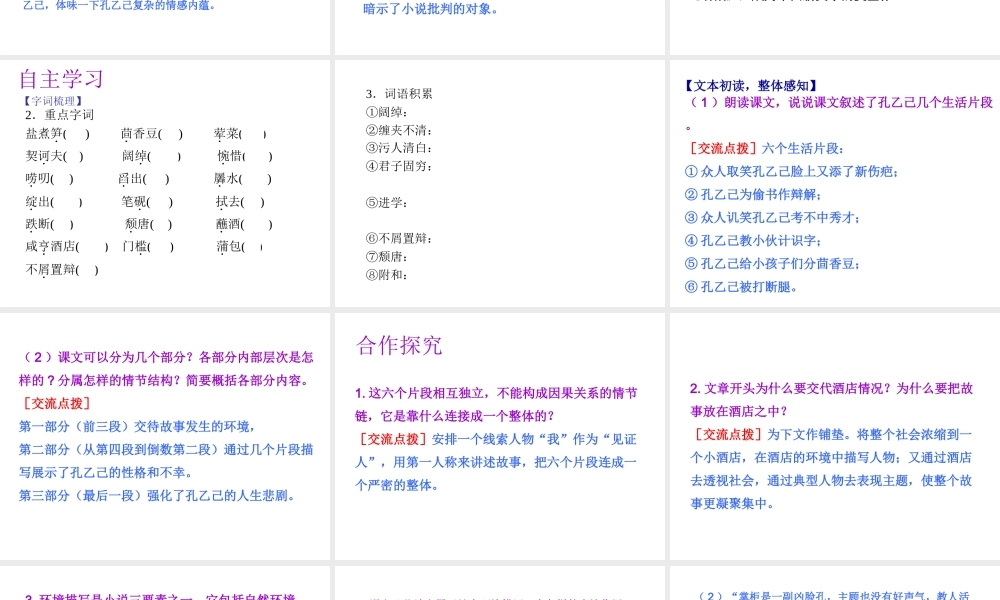Screen dimensions: 1000x600
Task: Click the 自主学习 heading
Action: click(x=61, y=79)
